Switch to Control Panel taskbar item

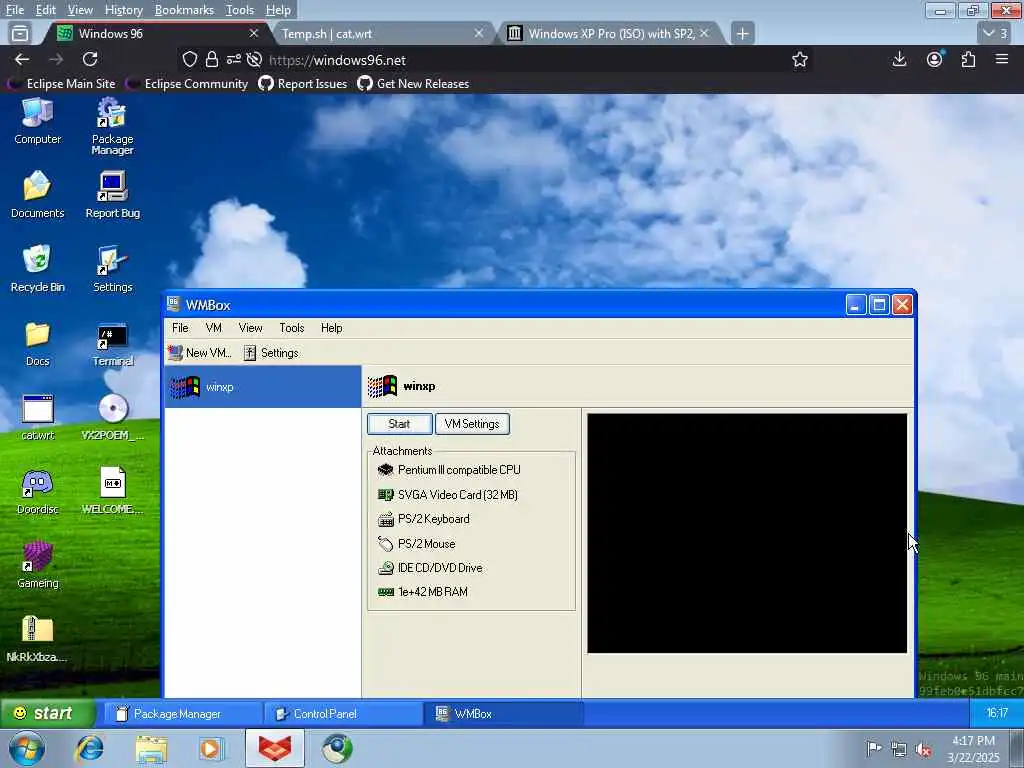coord(344,714)
